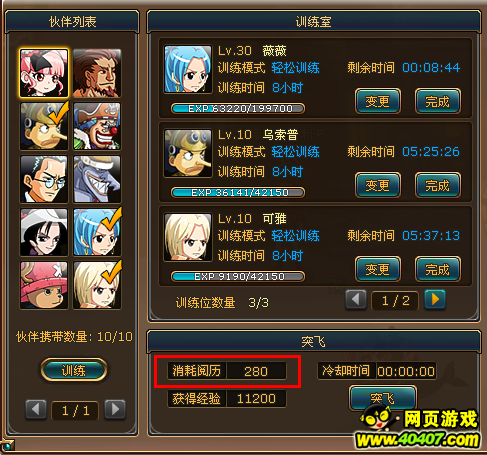Select the Chopper pink-hat portrait

[44, 285]
